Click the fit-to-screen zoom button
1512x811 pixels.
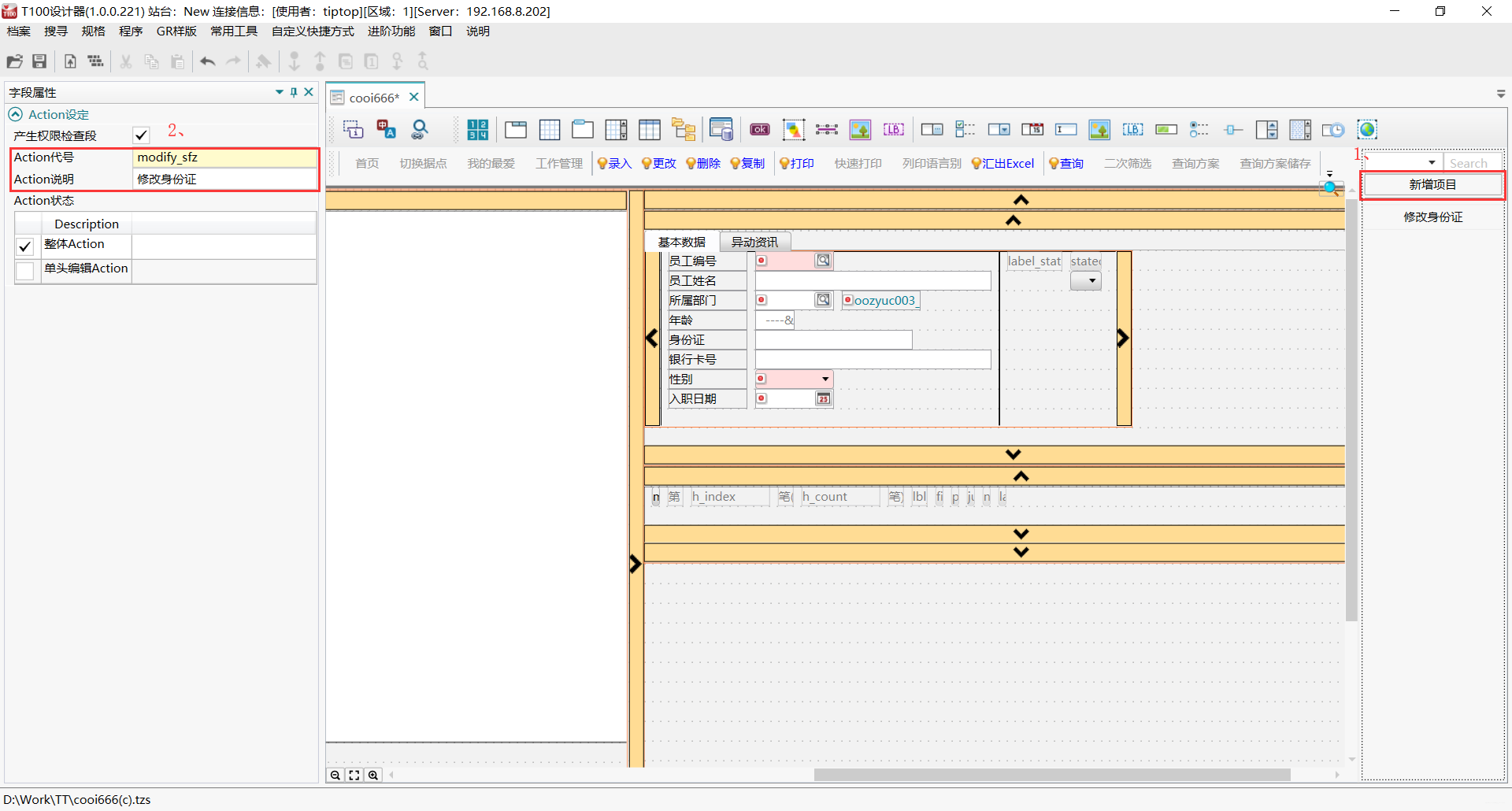tap(354, 775)
